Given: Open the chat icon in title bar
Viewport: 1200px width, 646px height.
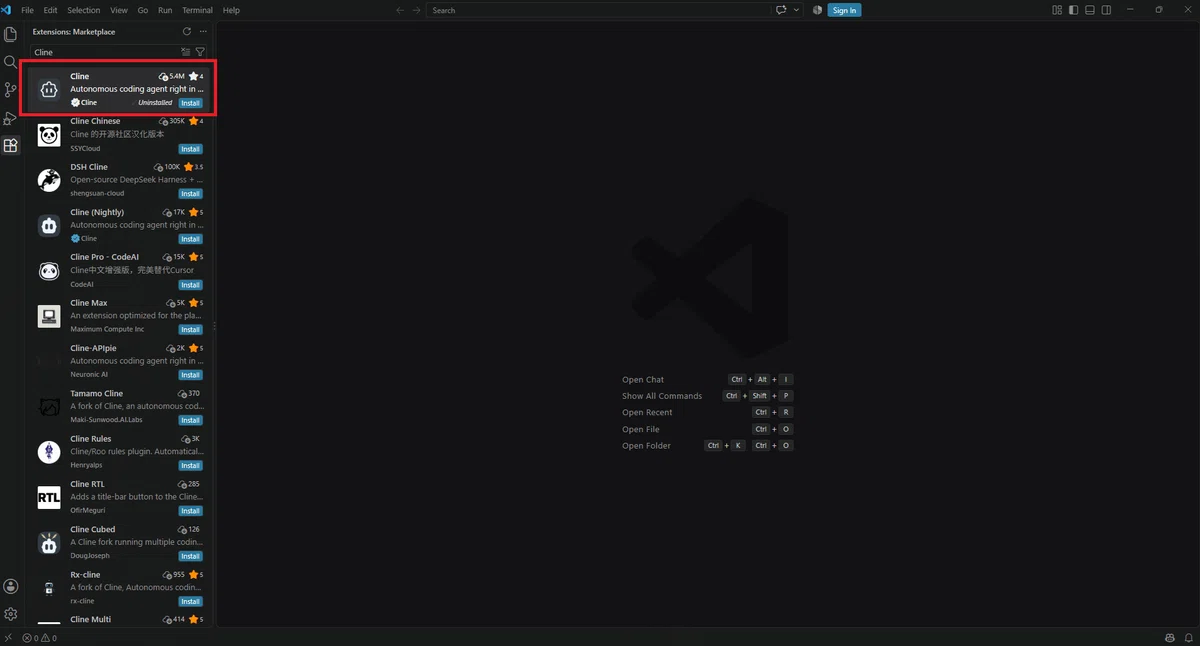Looking at the screenshot, I should click(x=781, y=10).
